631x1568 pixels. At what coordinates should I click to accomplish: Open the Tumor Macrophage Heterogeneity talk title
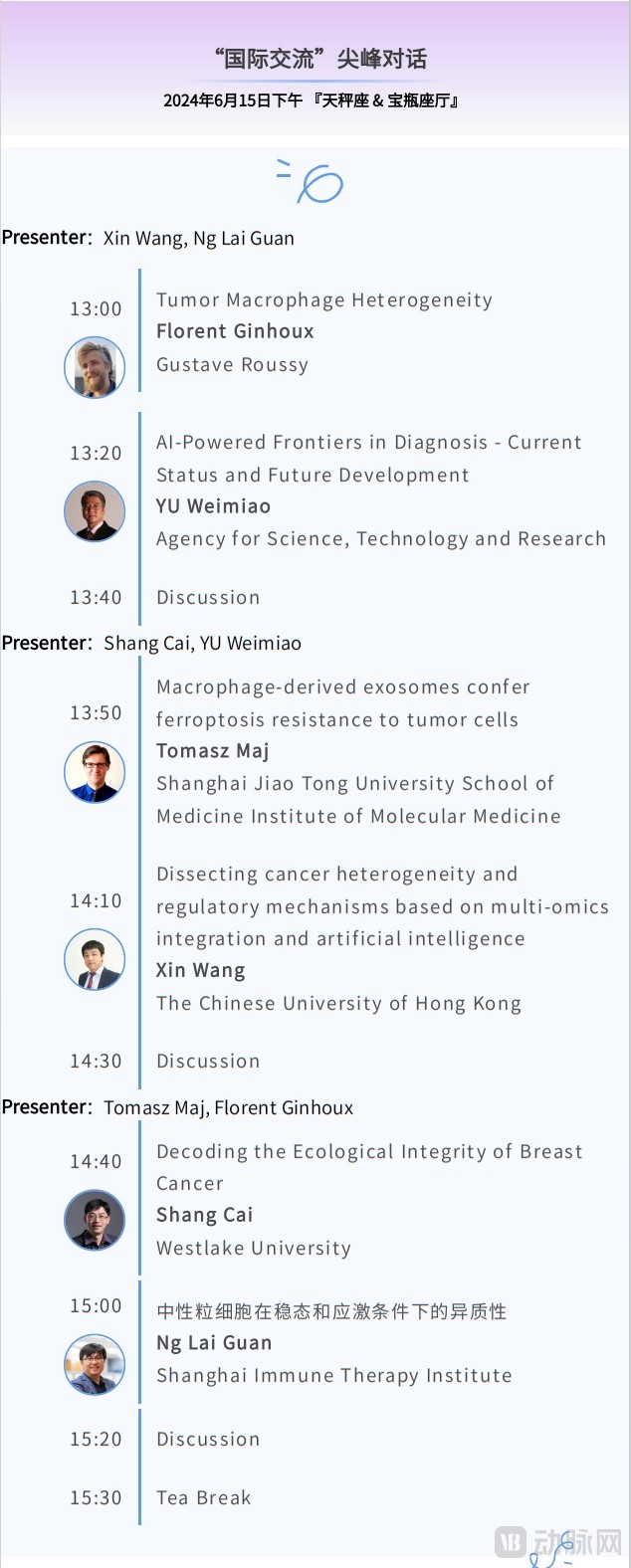(x=324, y=300)
